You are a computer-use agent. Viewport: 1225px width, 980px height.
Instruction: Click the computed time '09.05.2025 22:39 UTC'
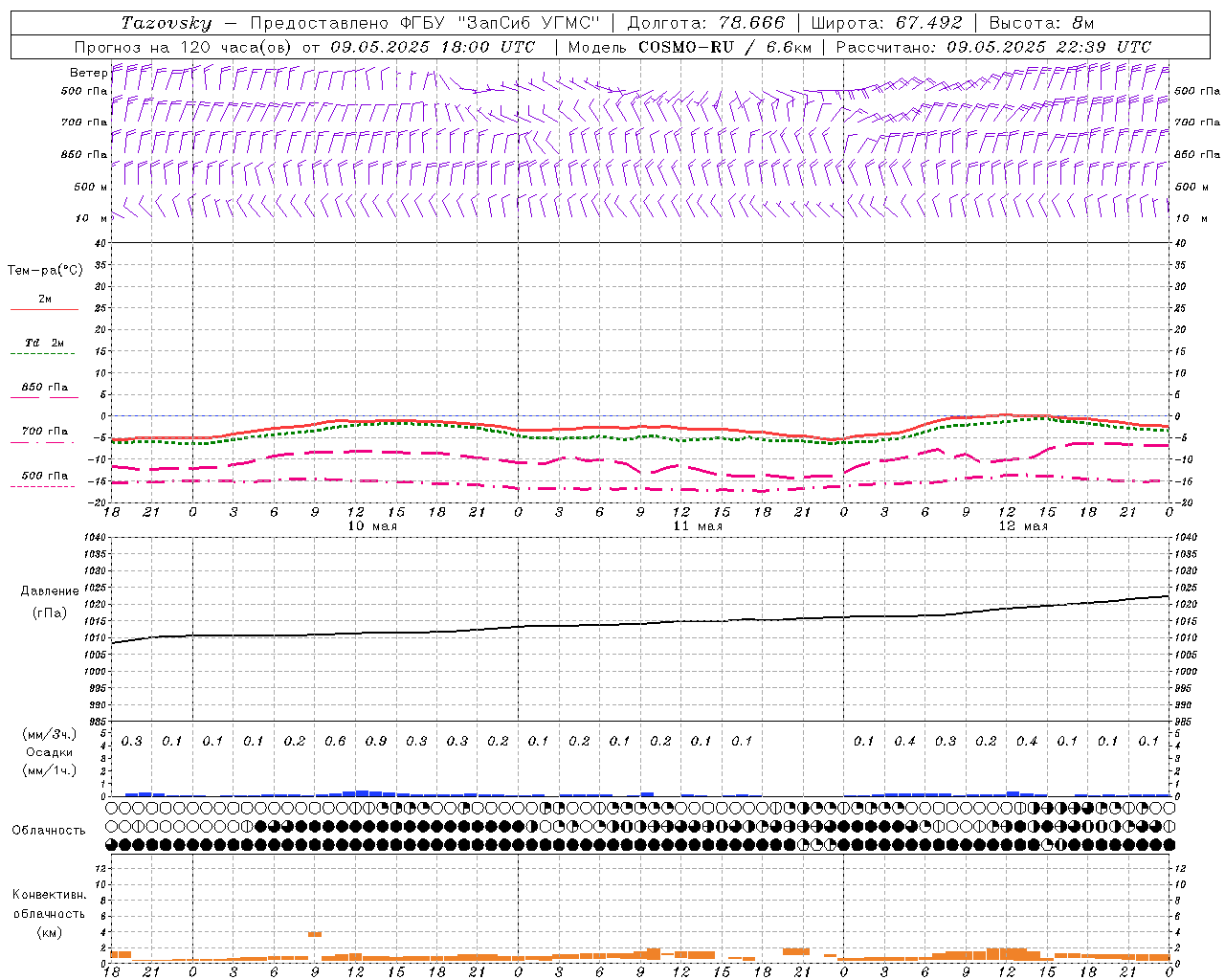[1049, 47]
